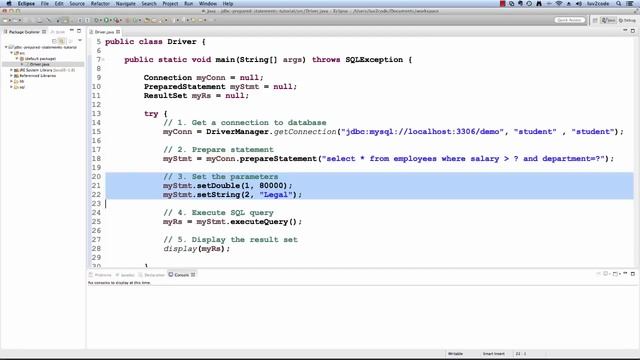Open the Edit menu
640x360 pixels.
point(59,4)
